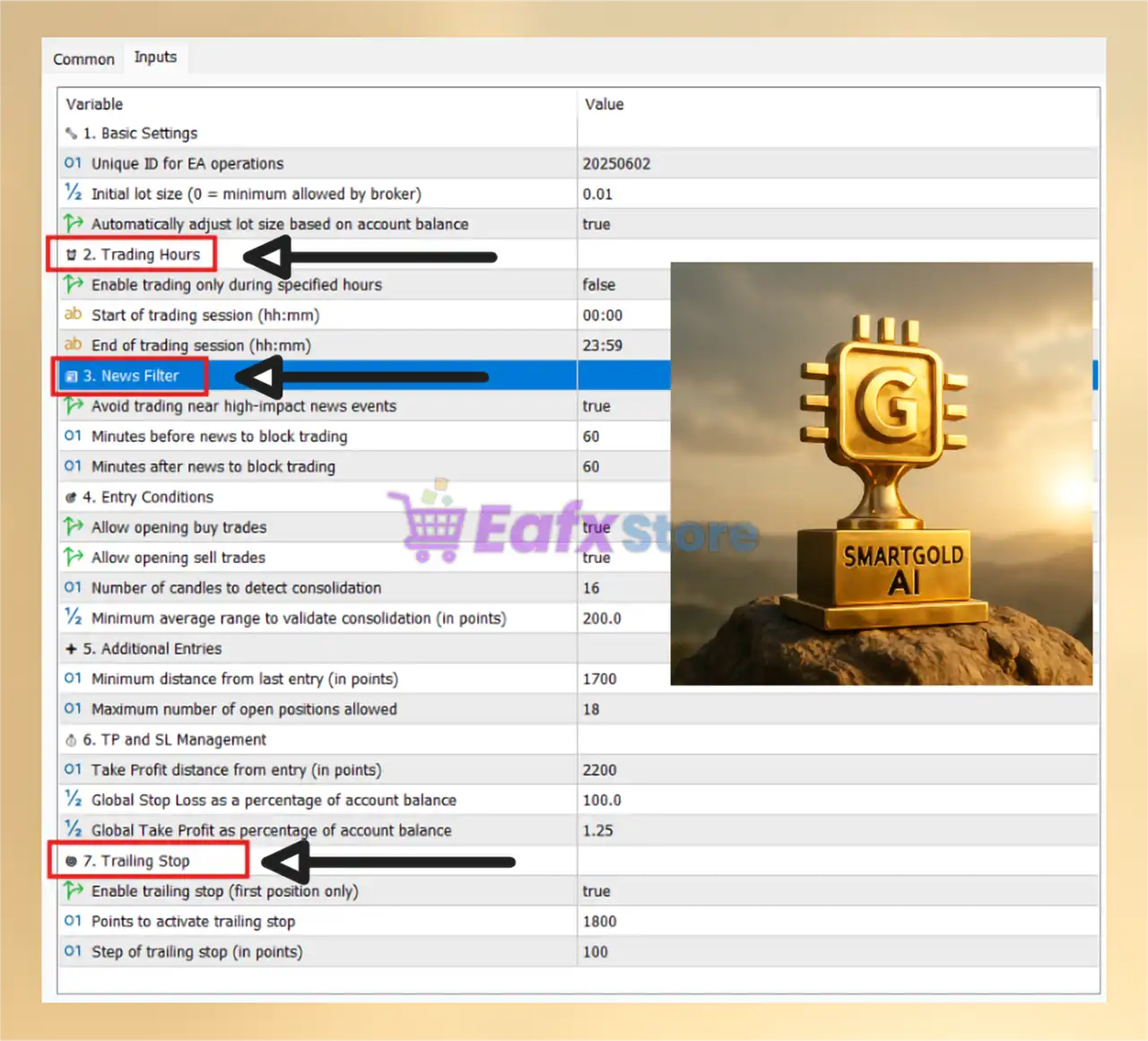
Task: Select the Inputs tab
Action: tap(155, 57)
